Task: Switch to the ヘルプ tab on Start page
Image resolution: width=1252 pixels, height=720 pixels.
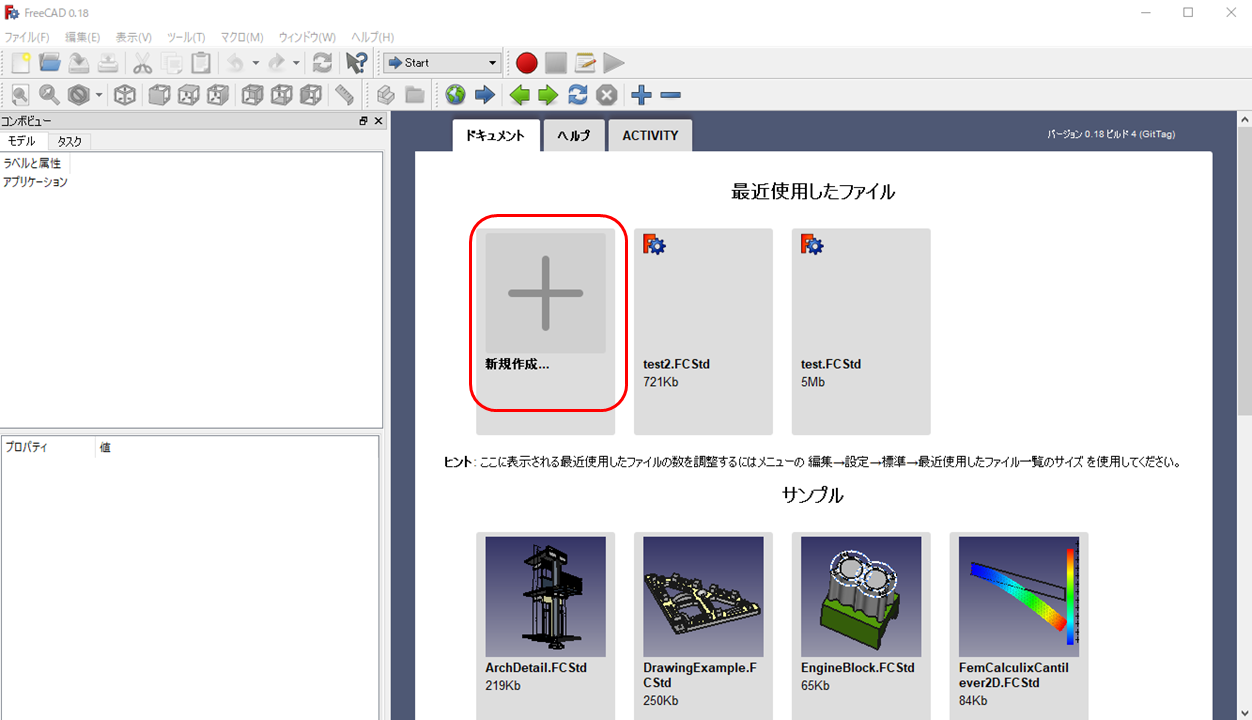Action: pos(574,136)
